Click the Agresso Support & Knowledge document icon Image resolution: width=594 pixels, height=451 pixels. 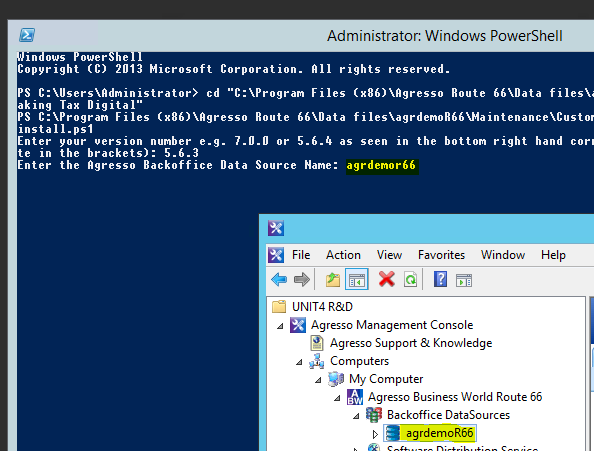(x=317, y=343)
